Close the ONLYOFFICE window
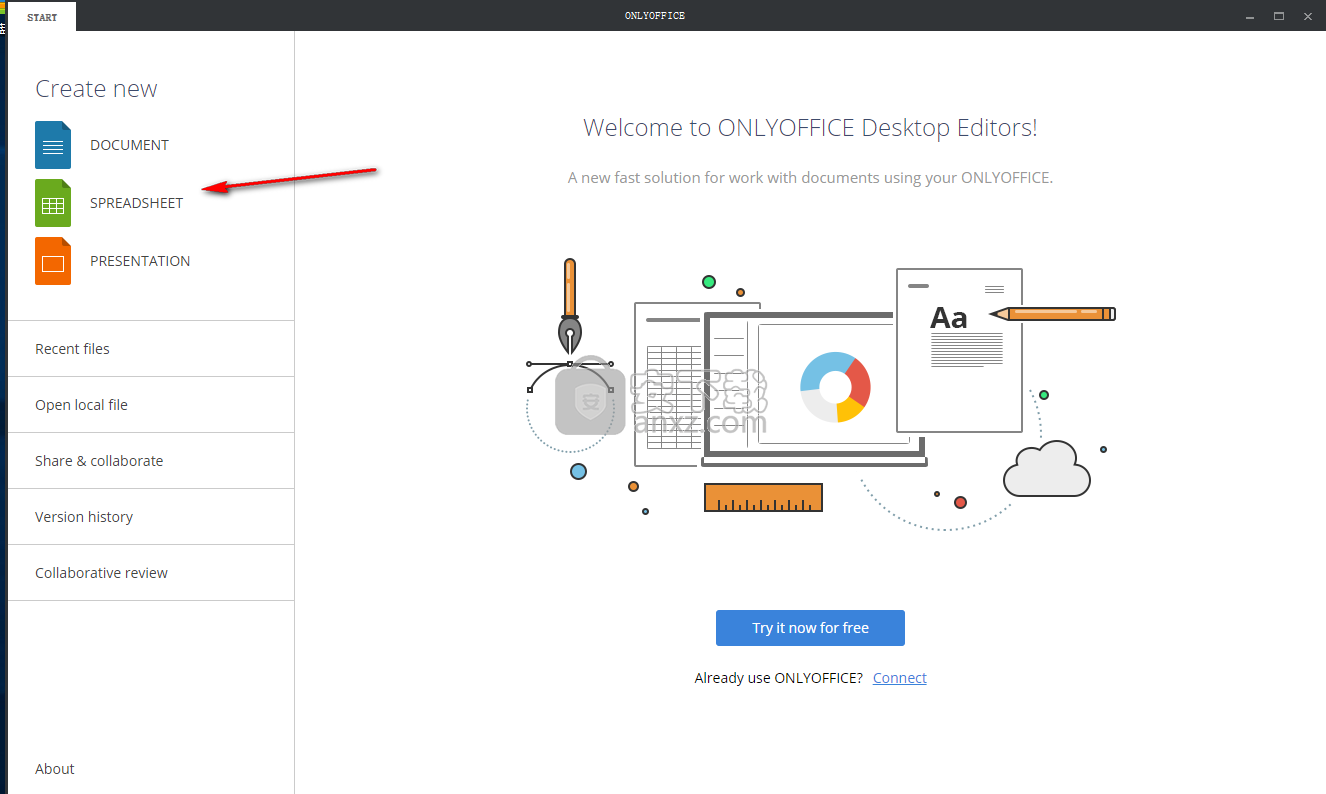The image size is (1326, 794). [1307, 17]
